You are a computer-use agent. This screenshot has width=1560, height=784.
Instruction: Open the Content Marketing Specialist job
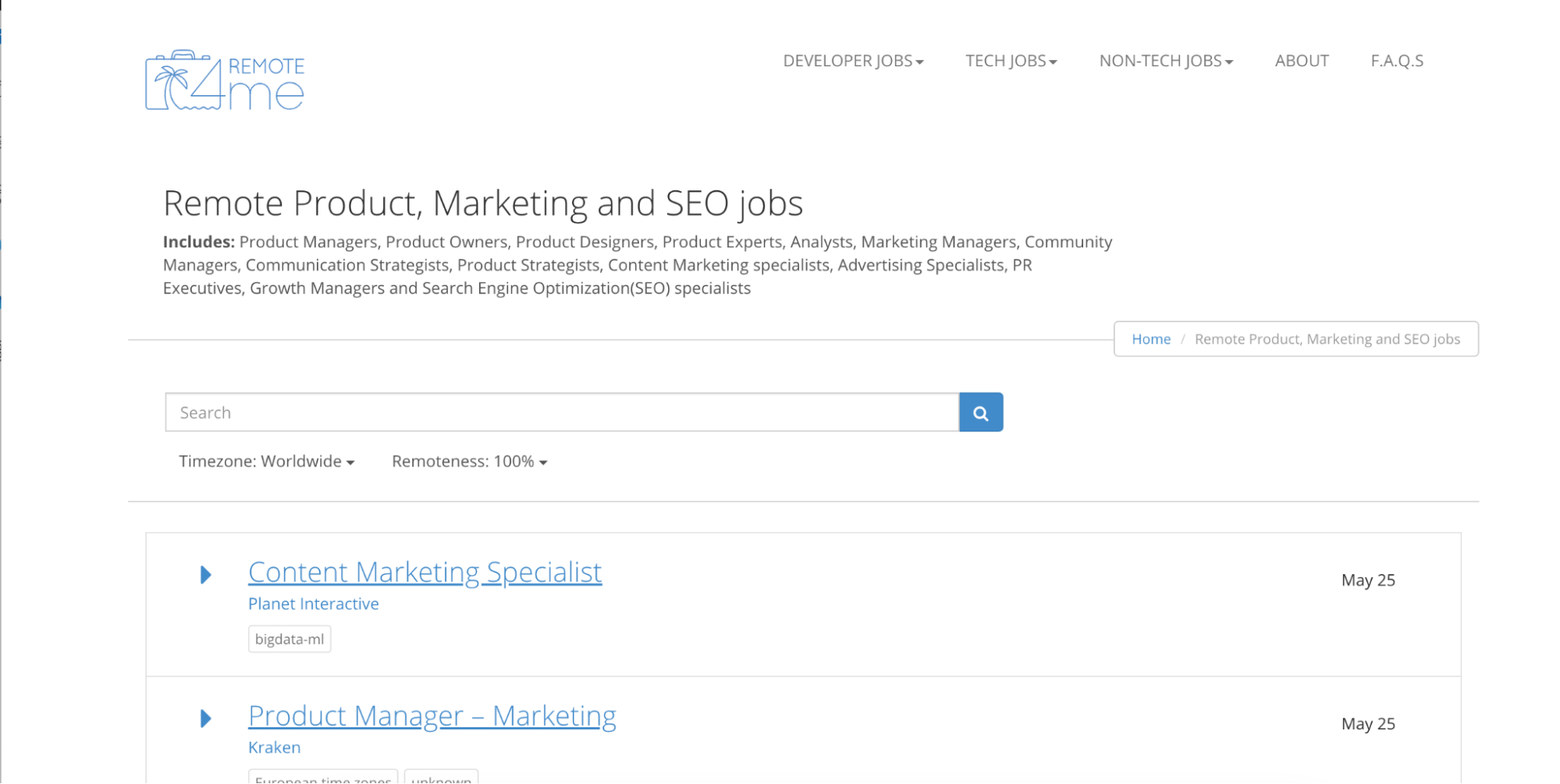coord(425,573)
